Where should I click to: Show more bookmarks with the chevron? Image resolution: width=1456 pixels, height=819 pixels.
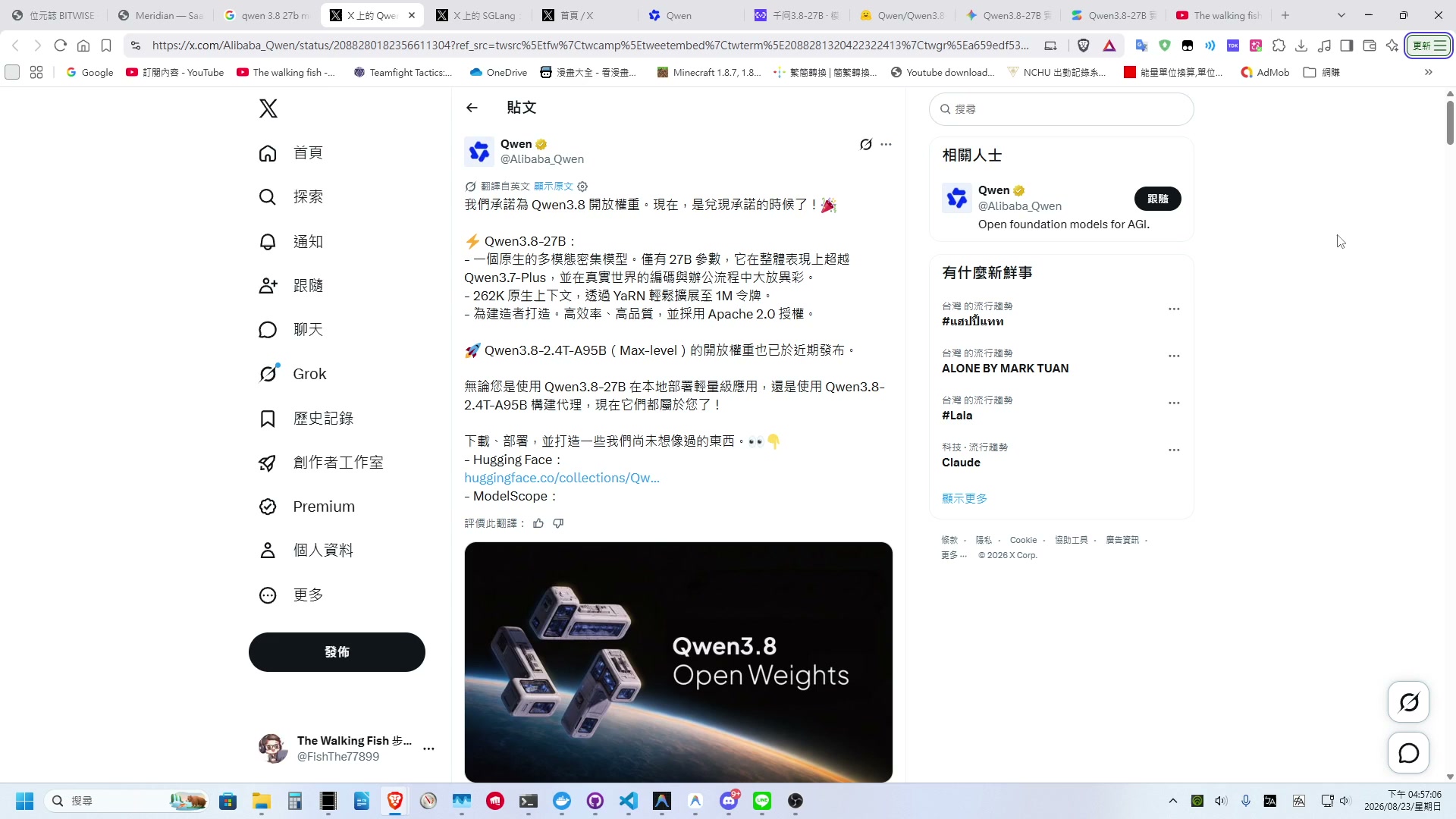tap(1429, 73)
